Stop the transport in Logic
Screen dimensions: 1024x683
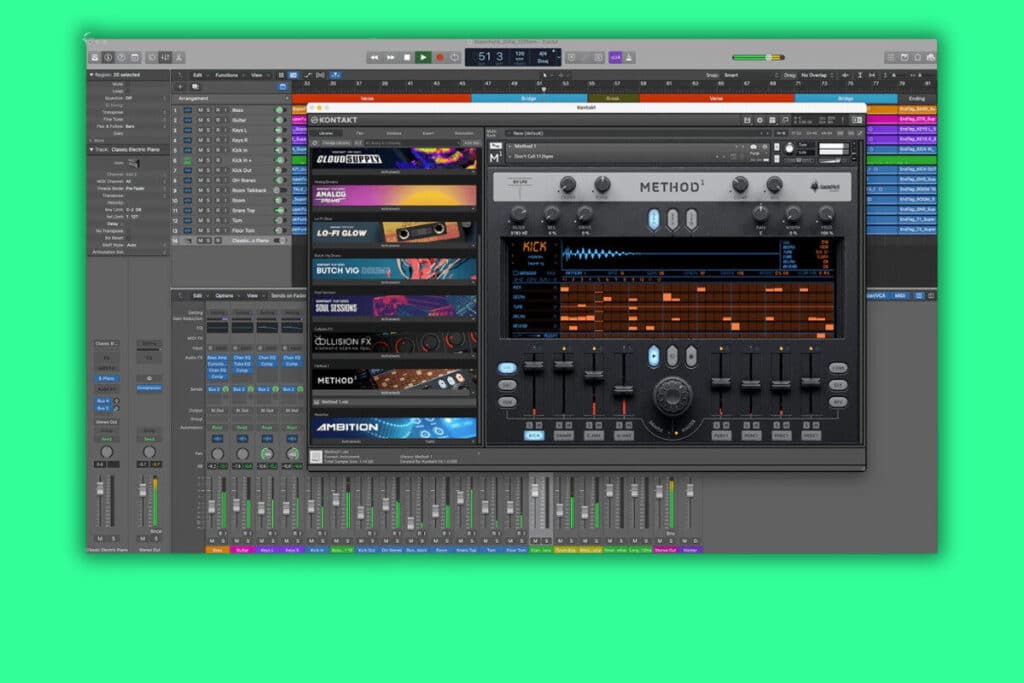(x=407, y=57)
